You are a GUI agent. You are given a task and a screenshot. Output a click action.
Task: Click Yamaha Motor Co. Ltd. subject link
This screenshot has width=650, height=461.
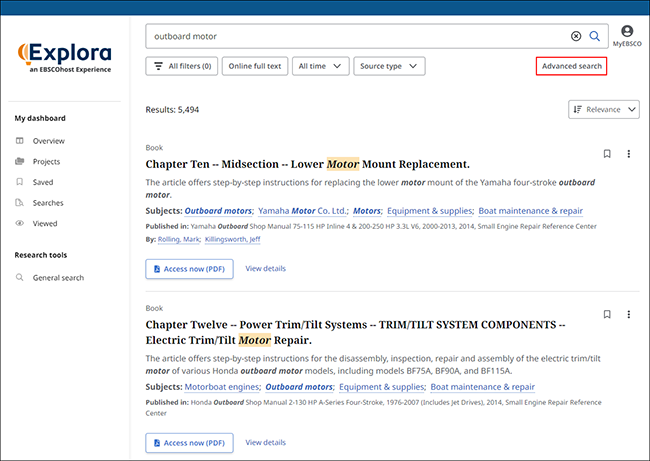[302, 211]
